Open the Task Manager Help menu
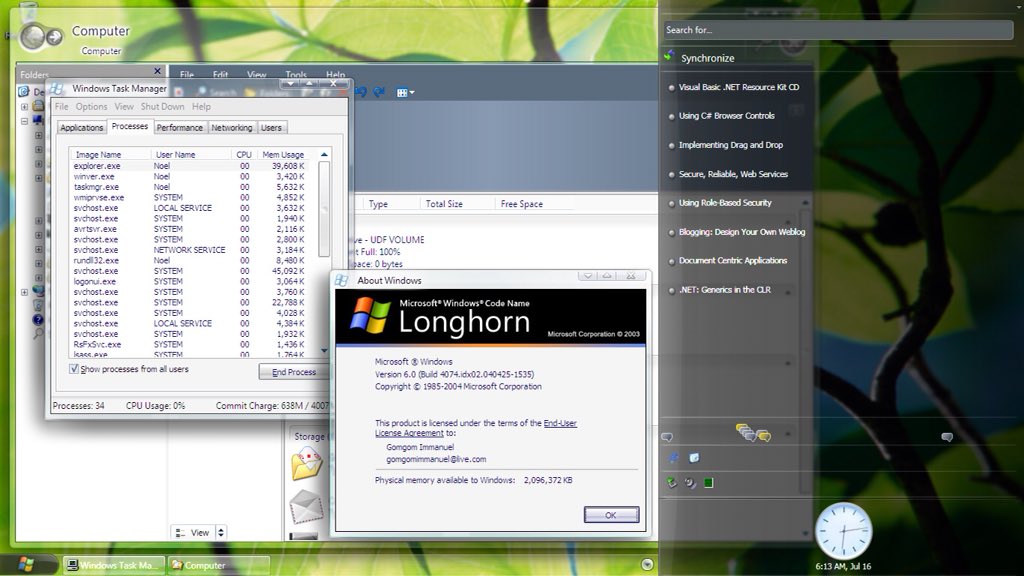 201,106
